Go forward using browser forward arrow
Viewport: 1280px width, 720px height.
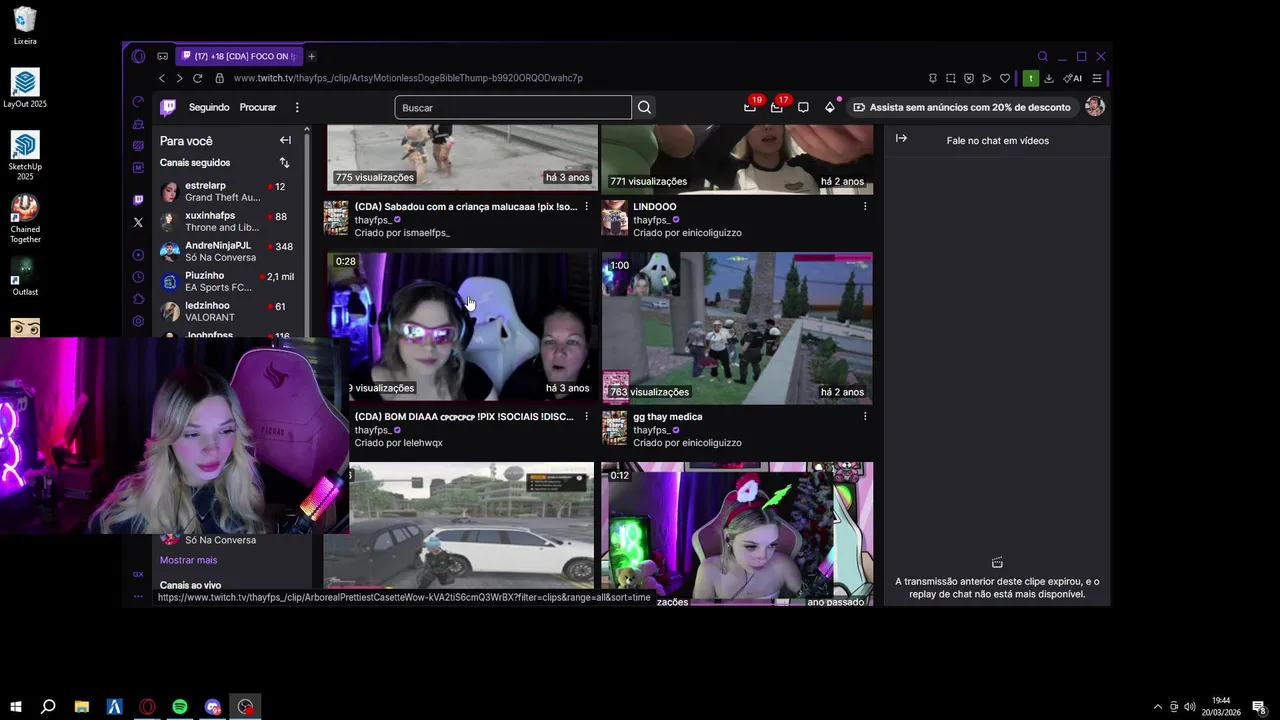tap(180, 78)
